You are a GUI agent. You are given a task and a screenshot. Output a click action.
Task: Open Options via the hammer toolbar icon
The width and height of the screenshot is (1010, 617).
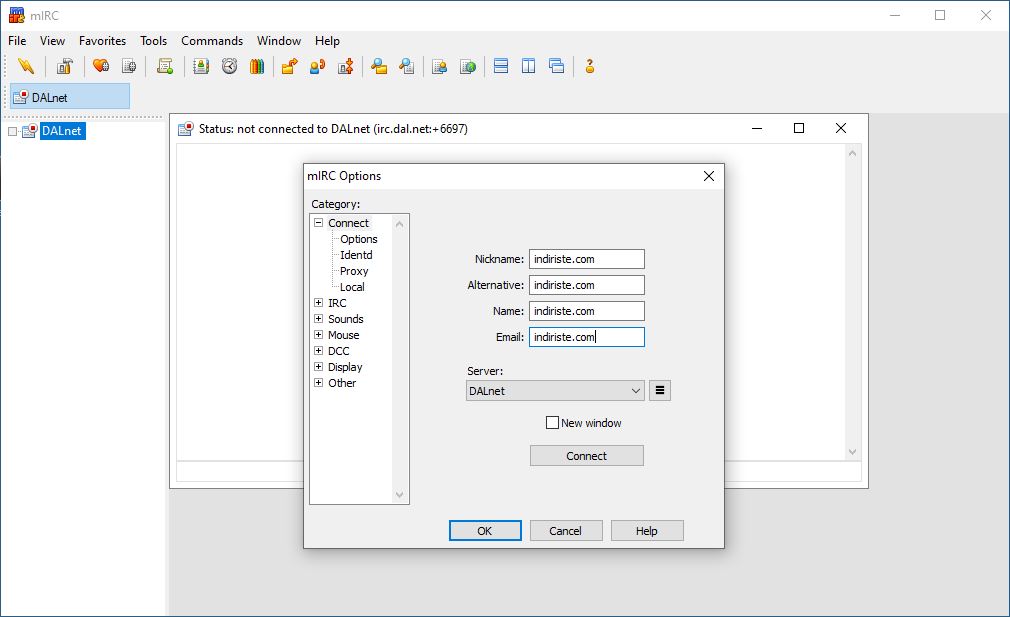64,66
